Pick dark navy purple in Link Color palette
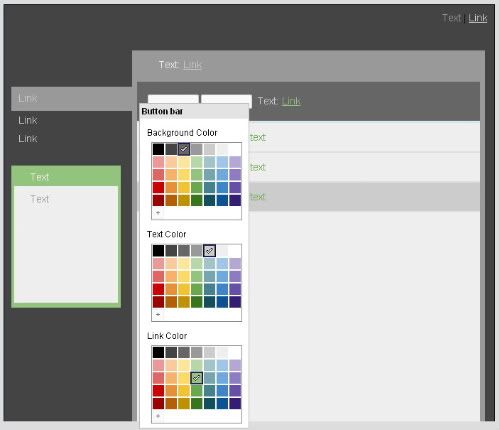This screenshot has height=430, width=499. click(235, 403)
